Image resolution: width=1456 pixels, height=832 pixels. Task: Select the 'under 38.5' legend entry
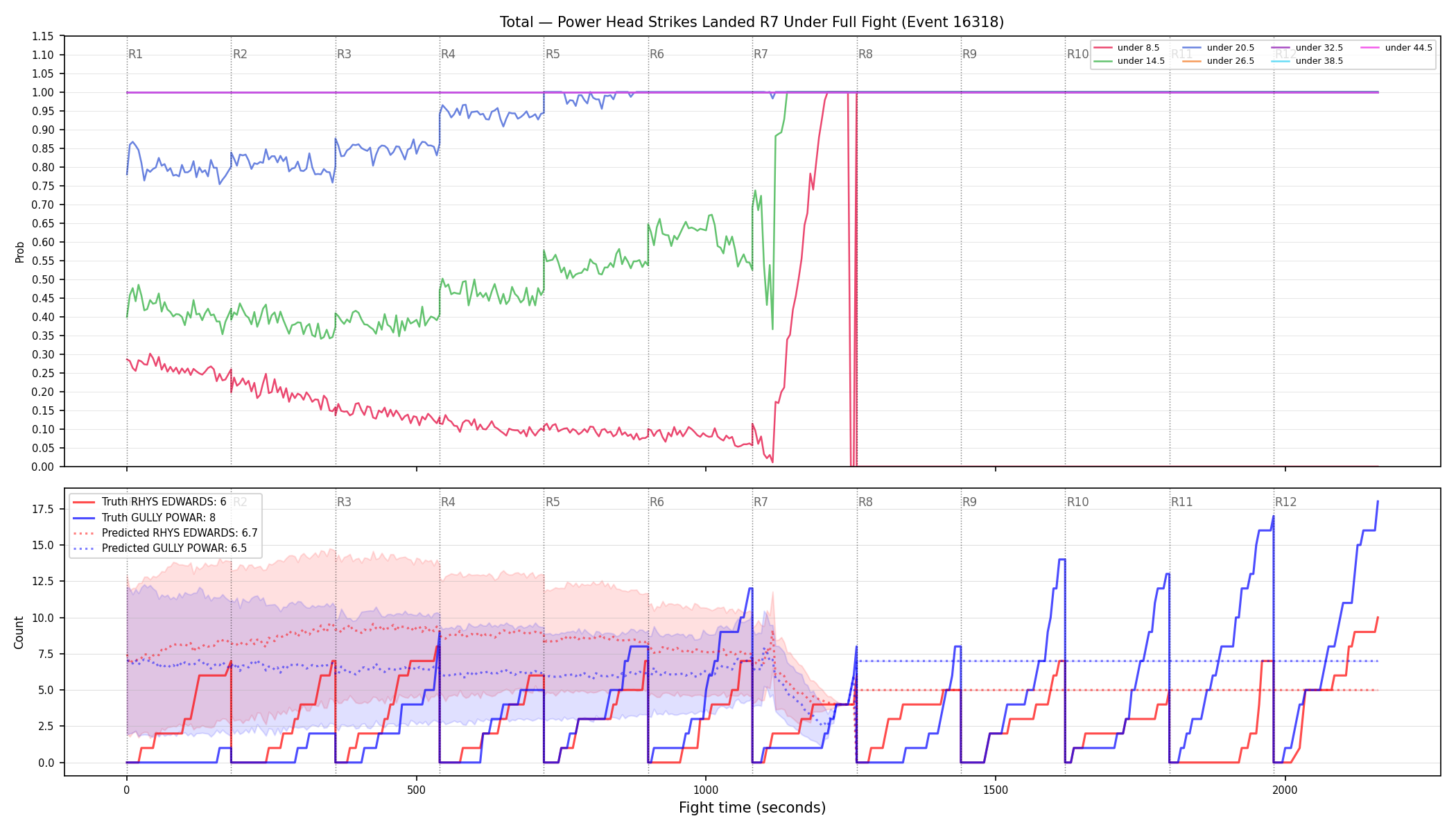(1307, 61)
